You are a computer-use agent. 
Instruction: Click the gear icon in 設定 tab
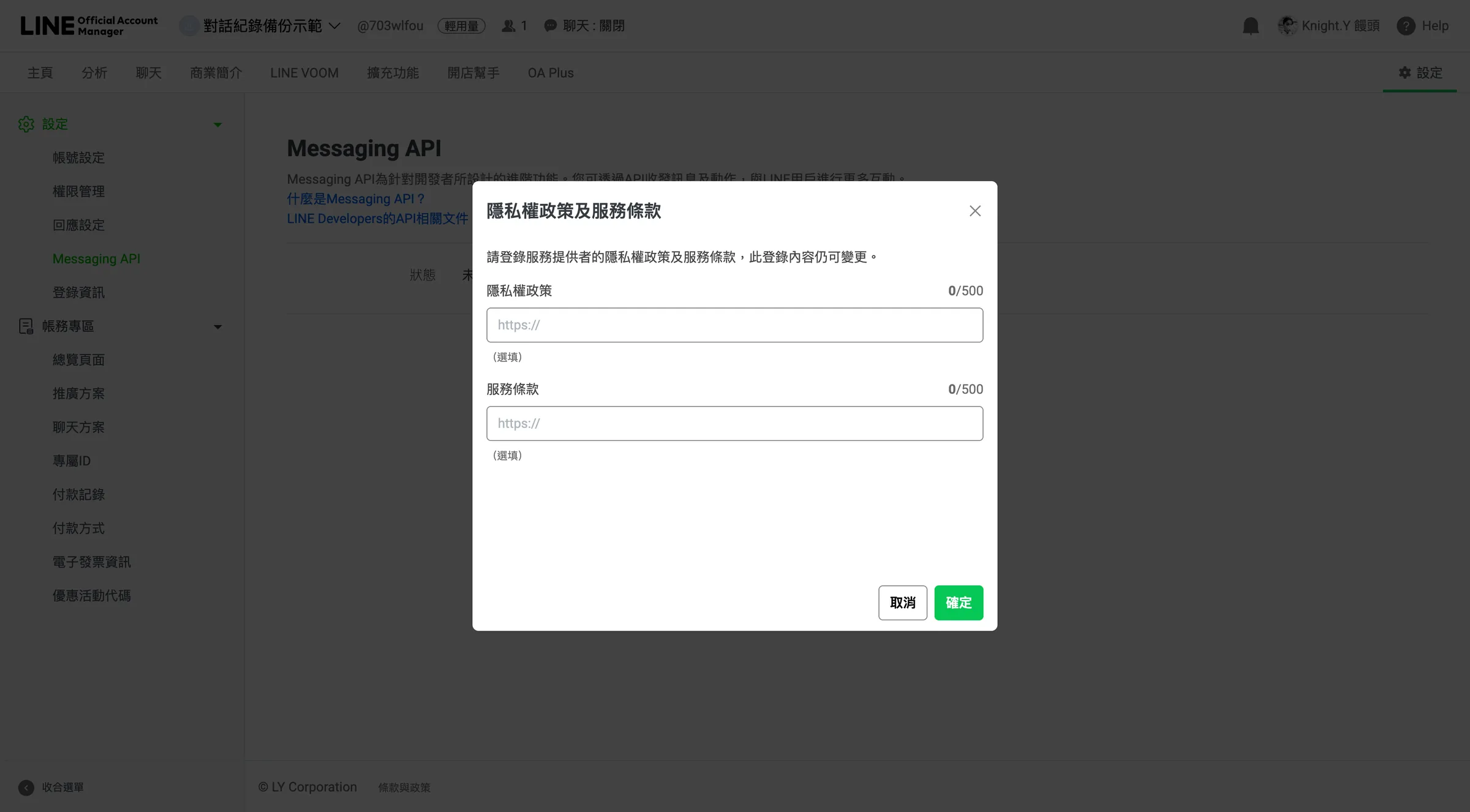(1405, 73)
